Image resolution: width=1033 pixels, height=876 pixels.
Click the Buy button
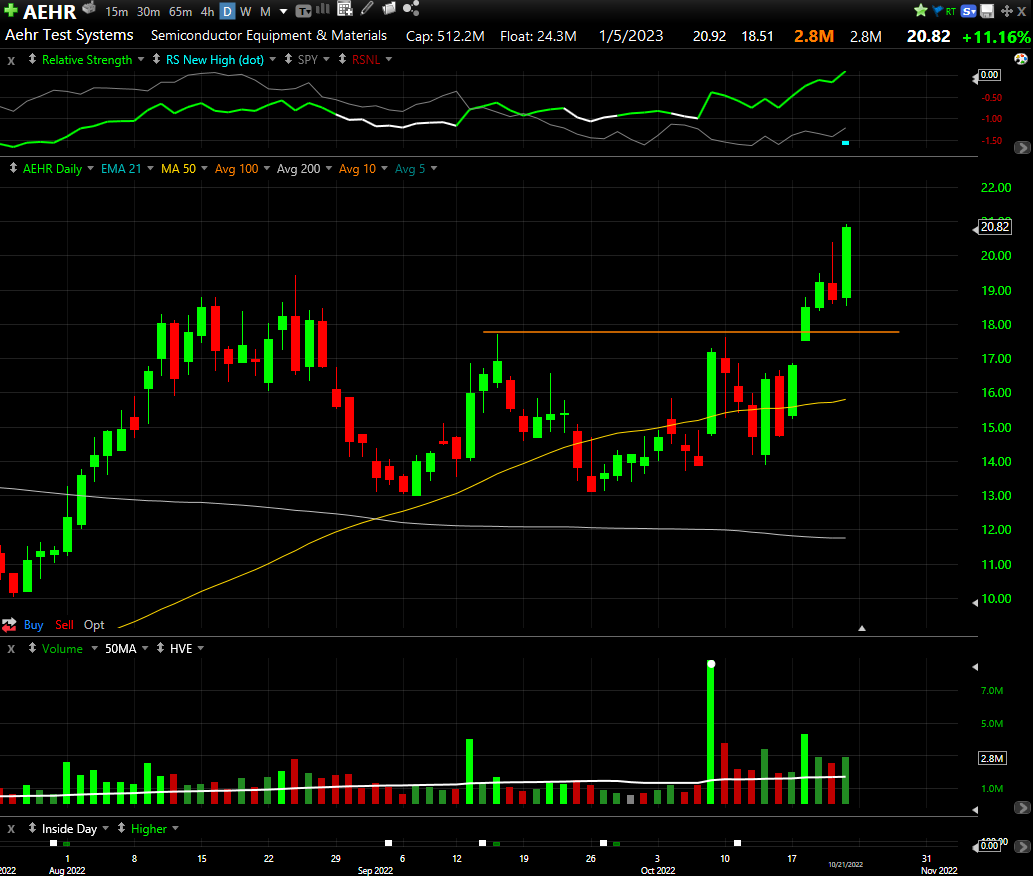pyautogui.click(x=34, y=624)
